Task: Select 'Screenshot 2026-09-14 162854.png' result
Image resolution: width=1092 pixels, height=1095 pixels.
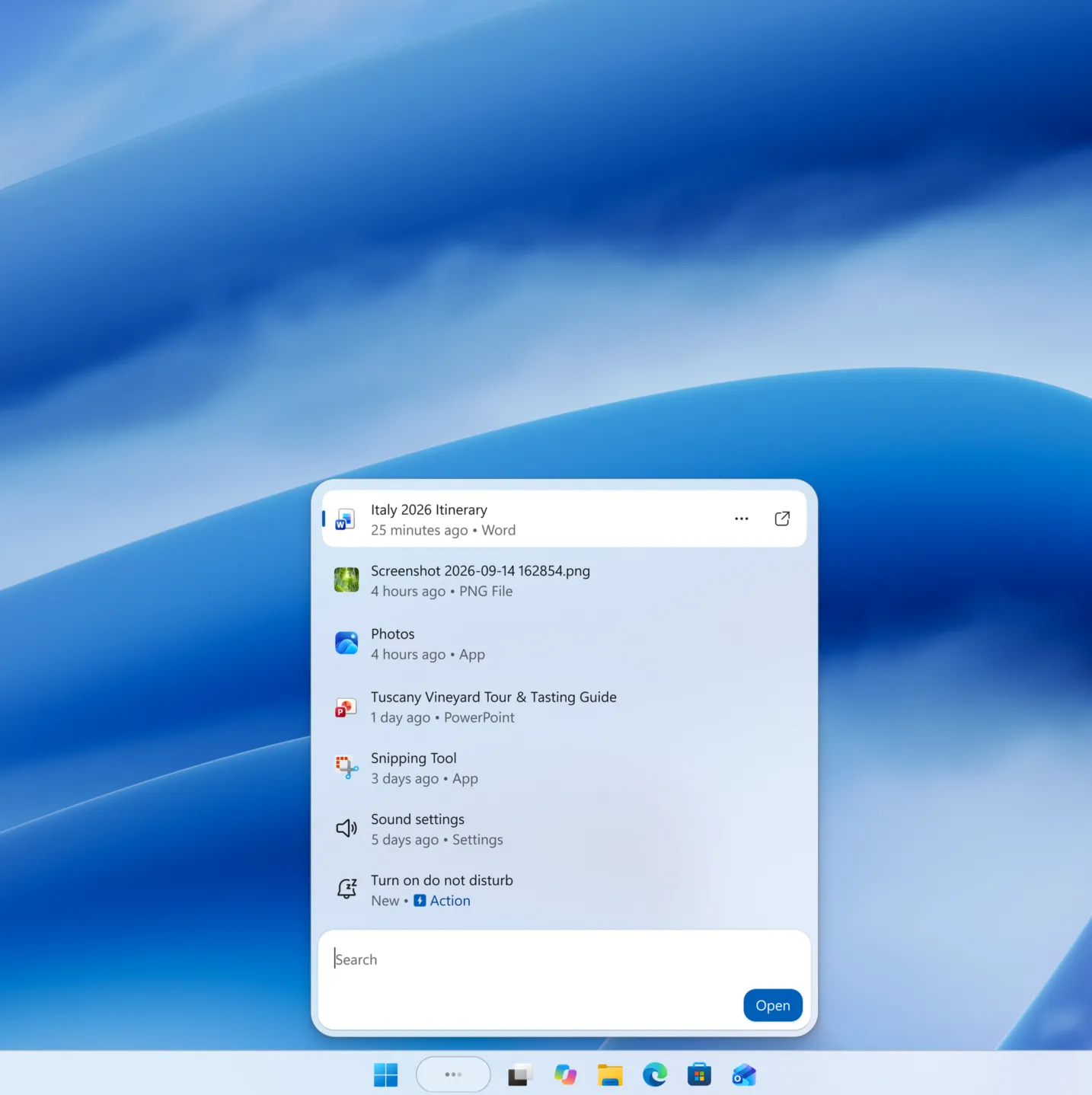Action: click(481, 571)
